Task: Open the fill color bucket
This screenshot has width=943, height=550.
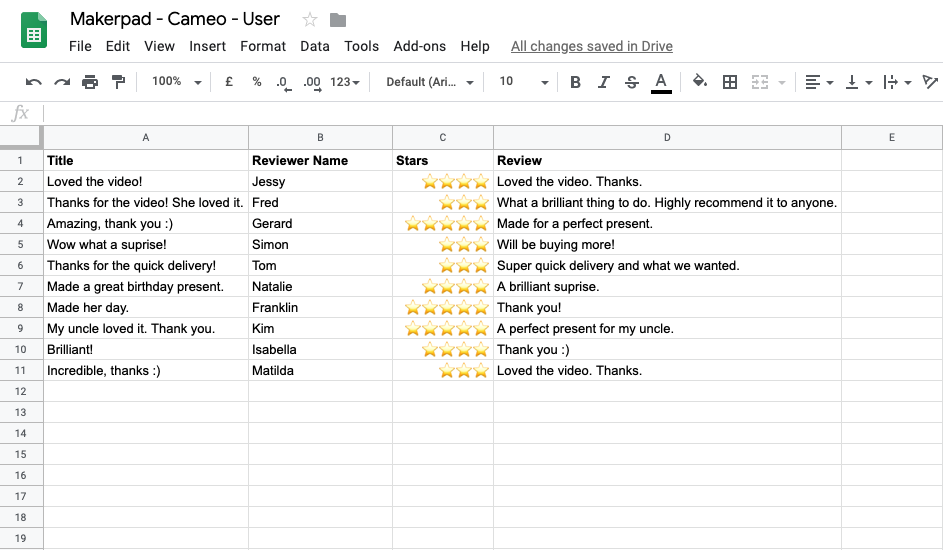Action: coord(699,81)
